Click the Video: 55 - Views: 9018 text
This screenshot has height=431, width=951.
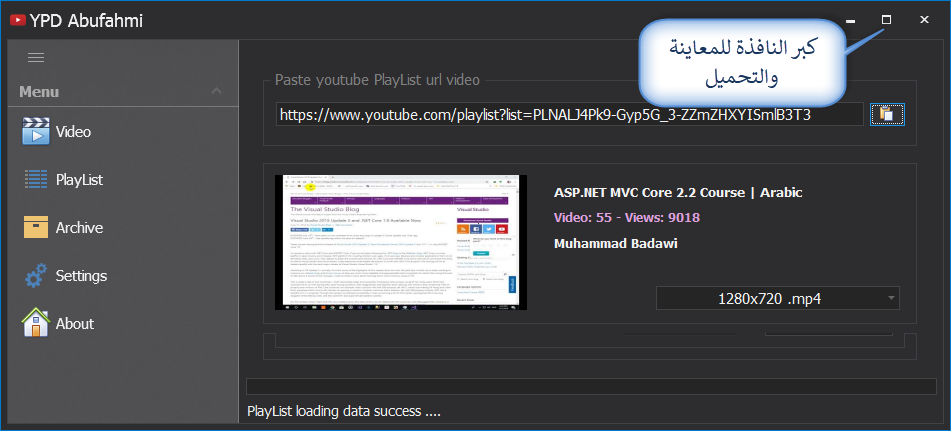point(627,218)
